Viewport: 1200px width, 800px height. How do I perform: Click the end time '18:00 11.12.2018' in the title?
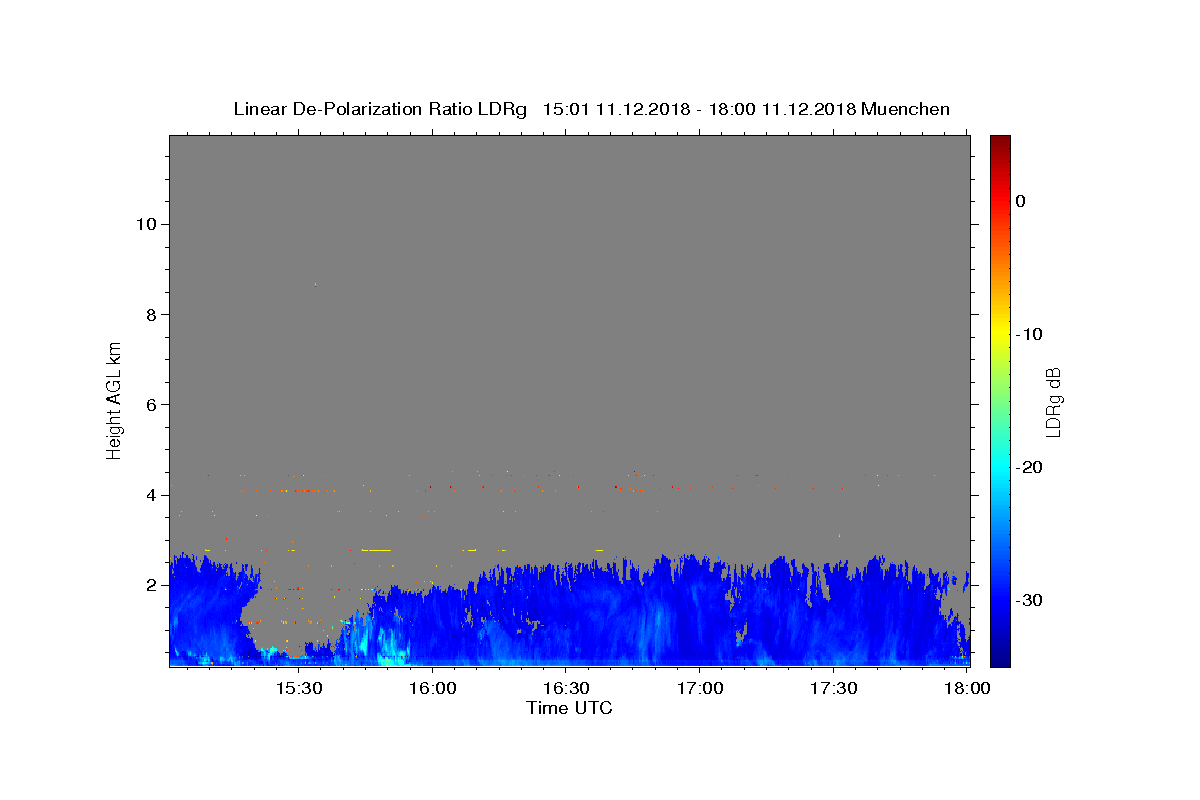pos(781,109)
